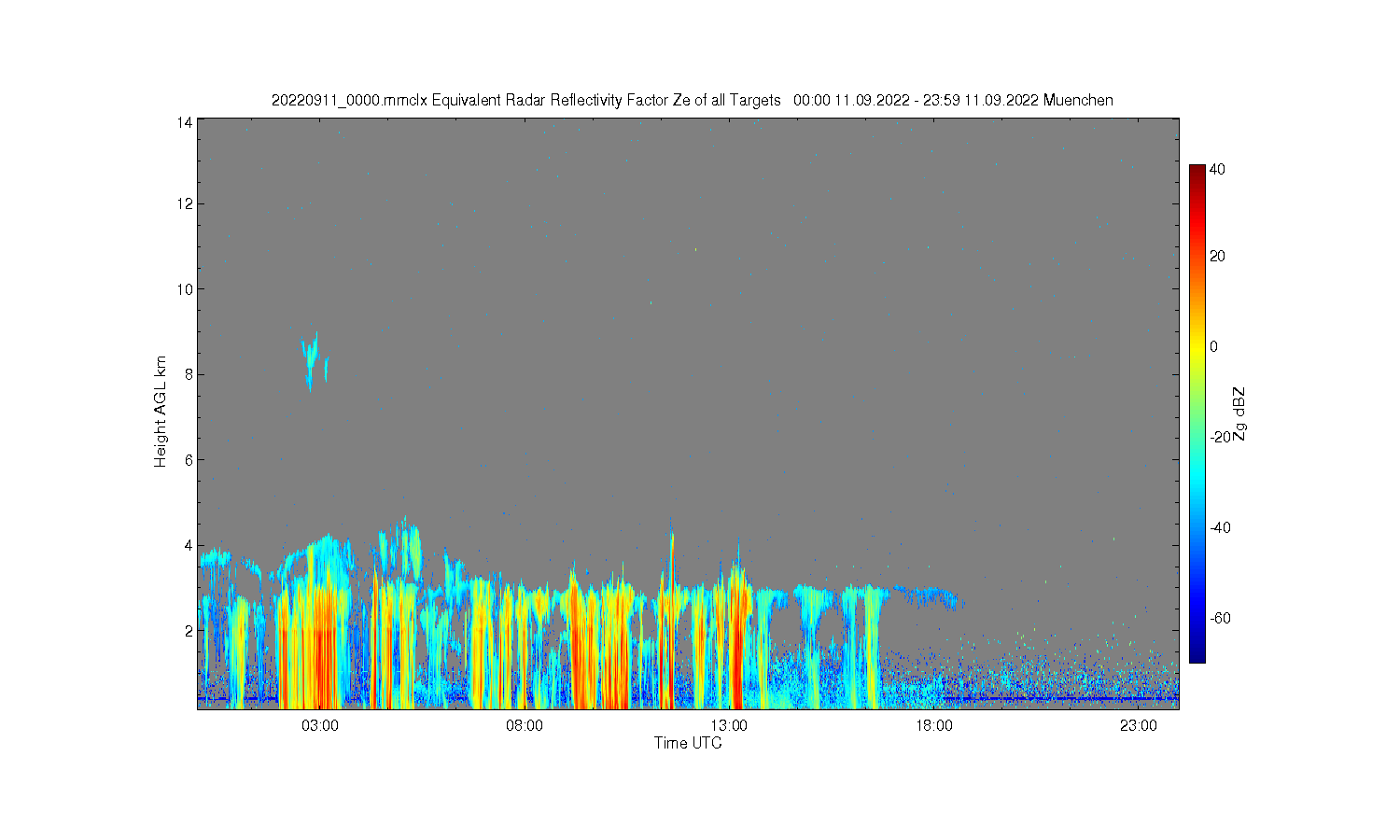Click the dark red top of the colorbar

(1197, 173)
